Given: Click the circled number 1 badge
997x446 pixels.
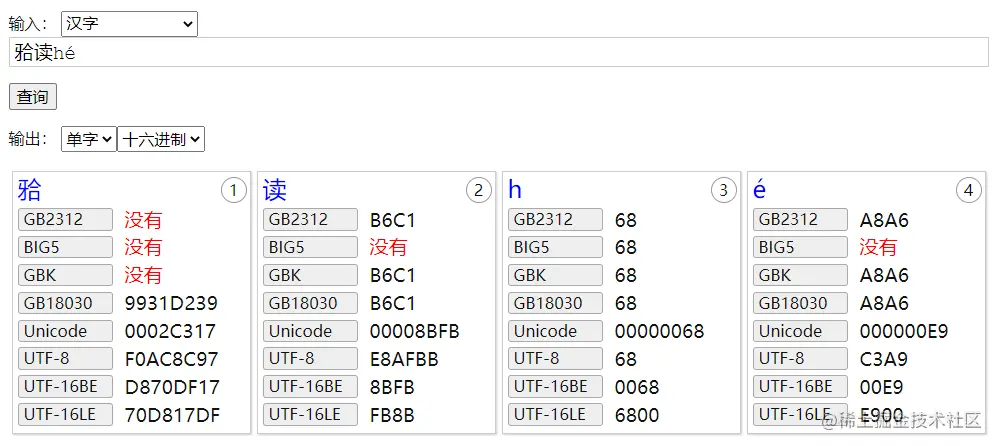Looking at the screenshot, I should pos(233,190).
